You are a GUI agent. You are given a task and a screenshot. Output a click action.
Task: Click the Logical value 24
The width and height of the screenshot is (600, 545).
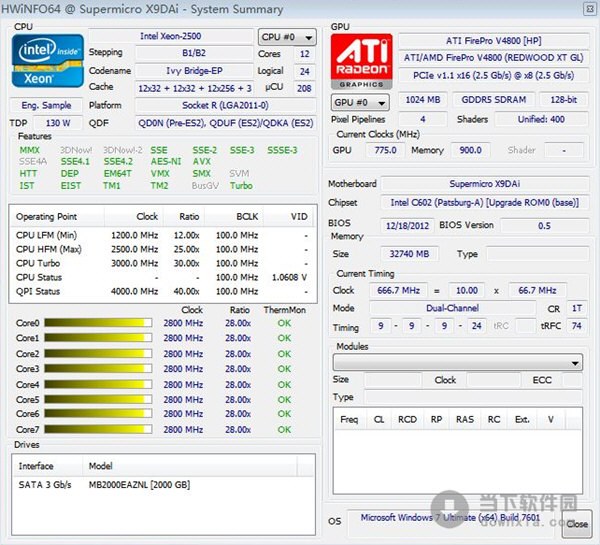[x=305, y=72]
